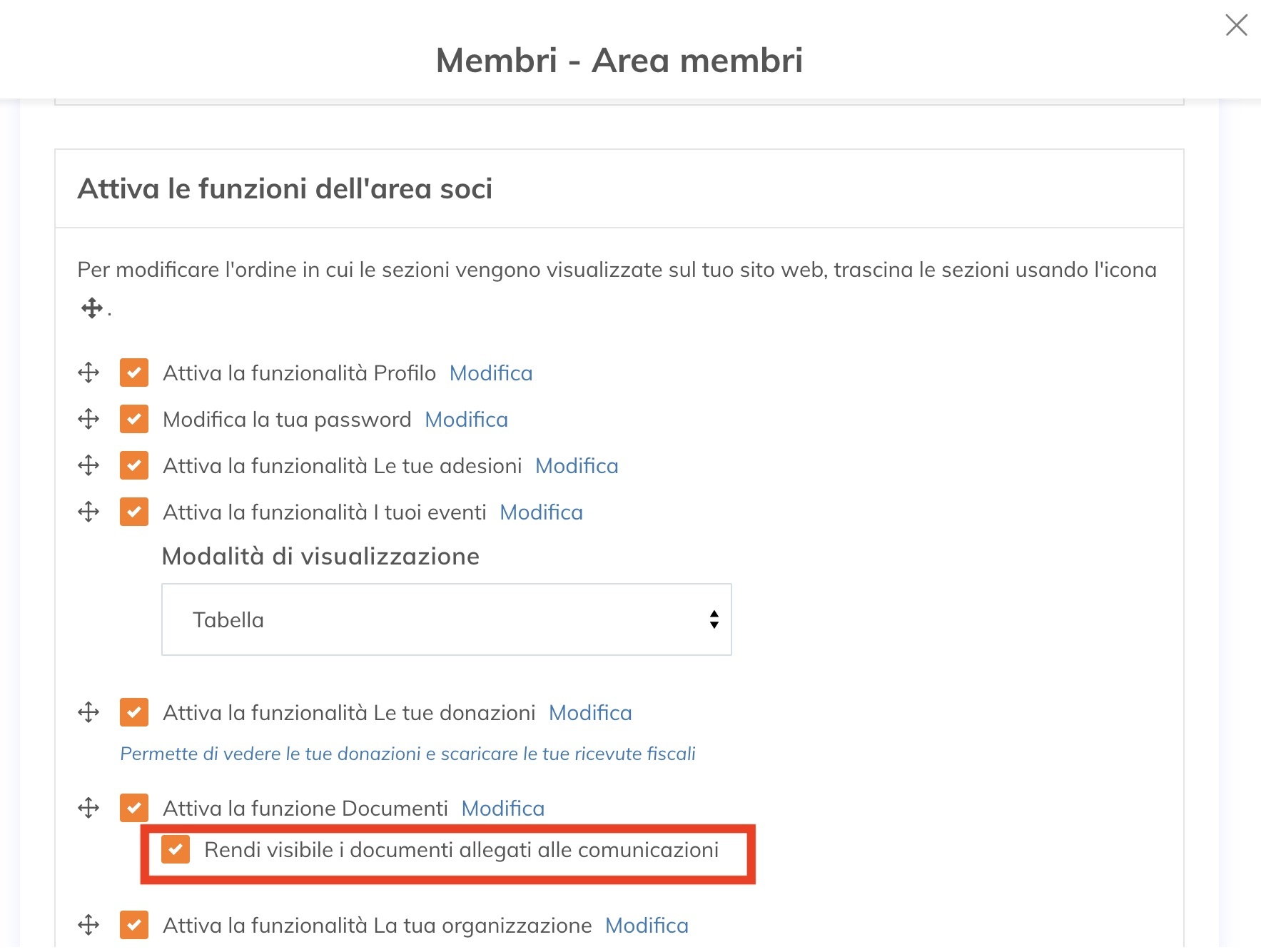Uncheck Attiva la funzionalità Profilo checkbox
This screenshot has width=1261, height=952.
[134, 373]
